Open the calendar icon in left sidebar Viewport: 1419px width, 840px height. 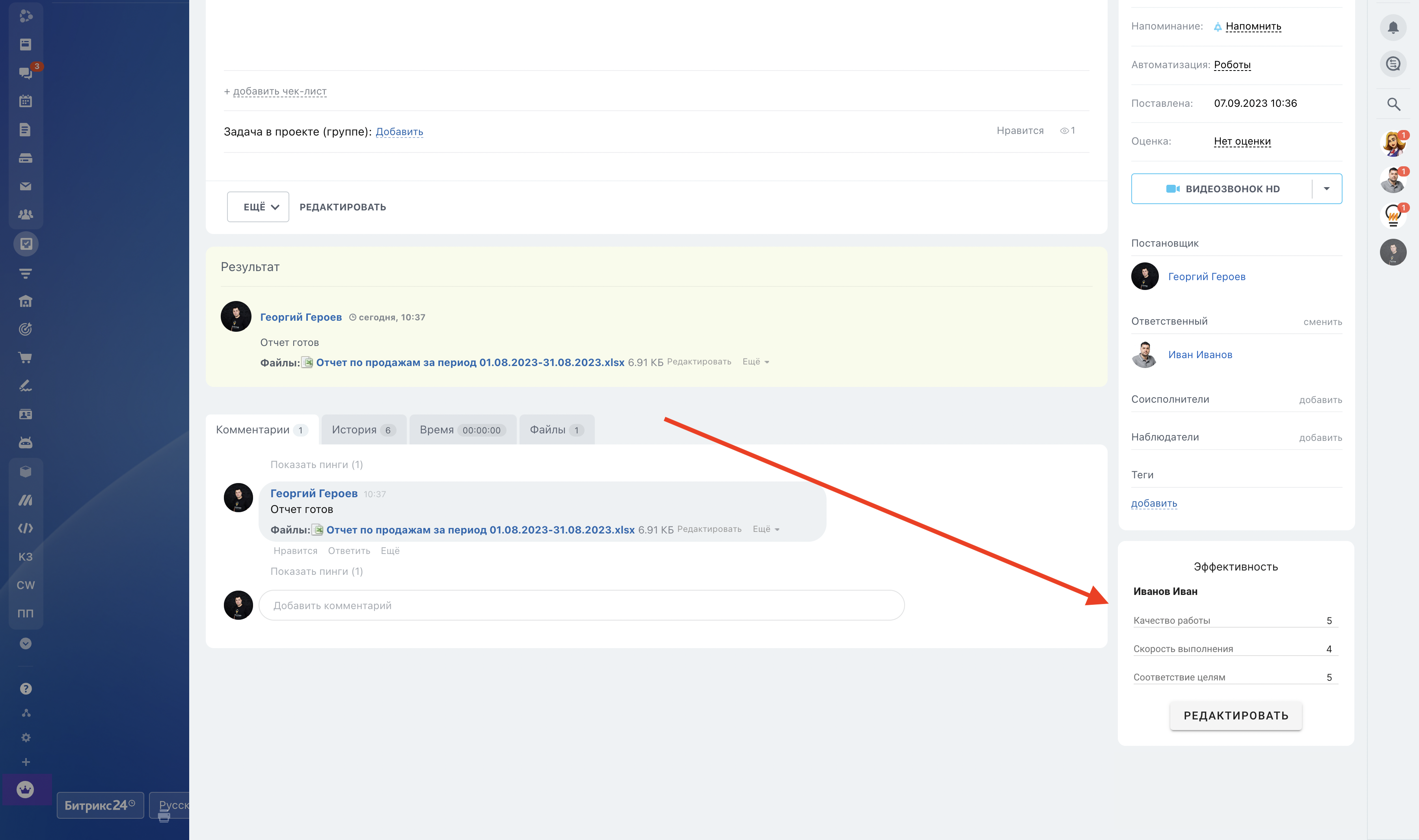pyautogui.click(x=26, y=101)
